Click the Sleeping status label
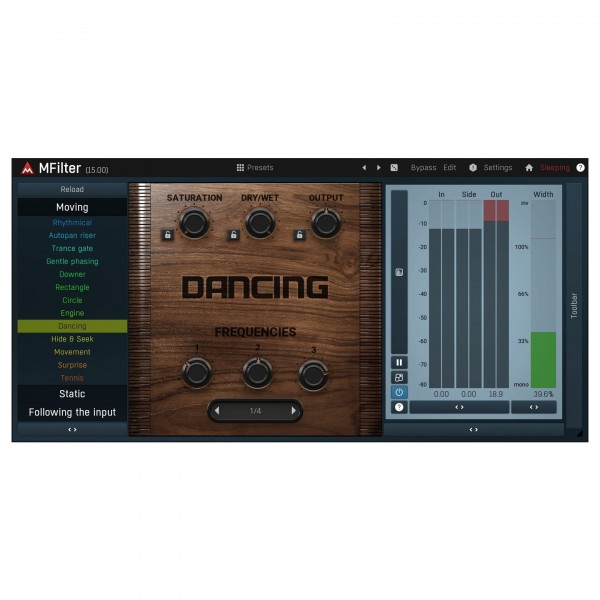Viewport: 600px width, 600px height. [x=554, y=168]
